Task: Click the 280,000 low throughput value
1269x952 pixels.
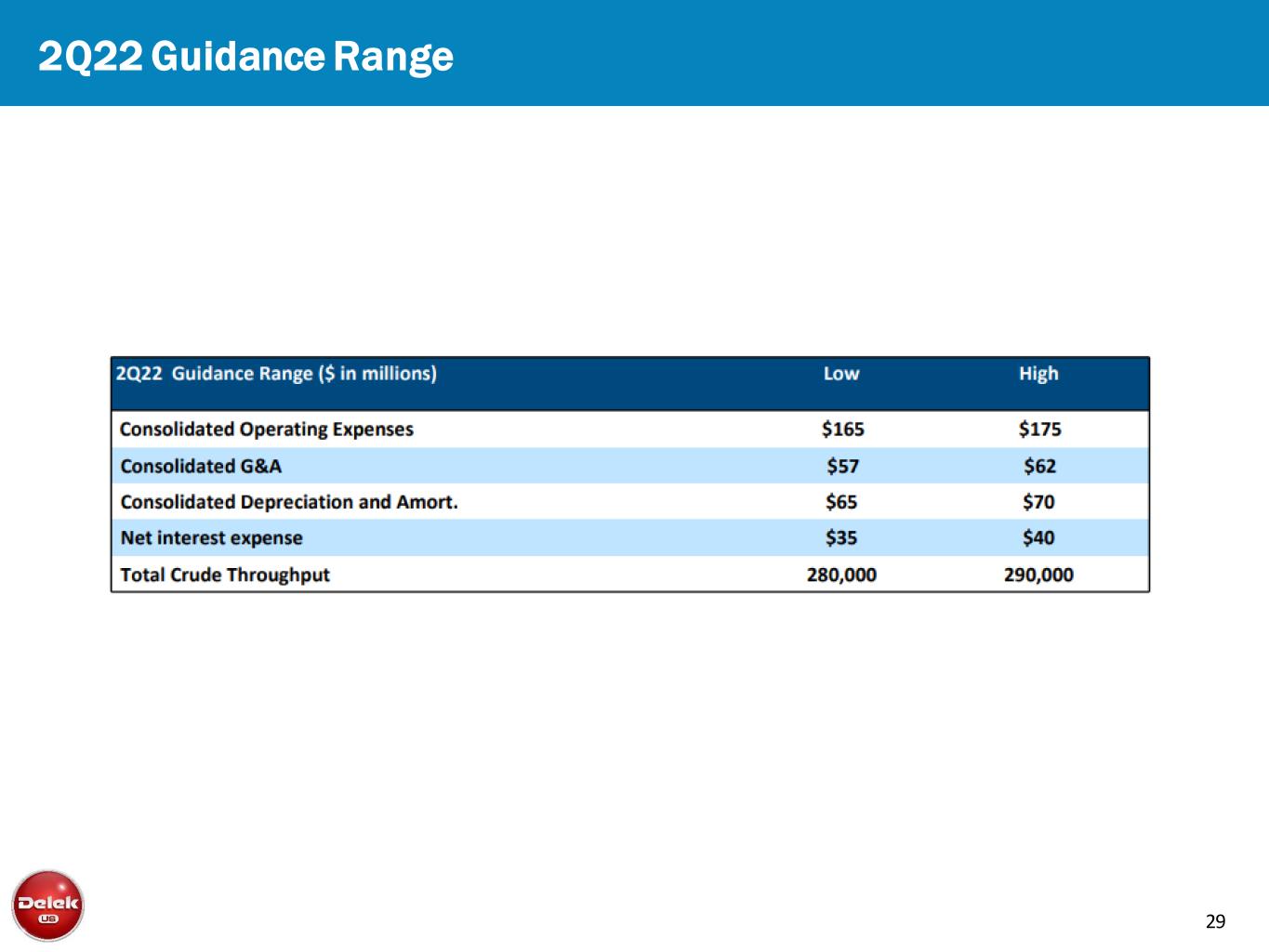Action: coord(841,575)
